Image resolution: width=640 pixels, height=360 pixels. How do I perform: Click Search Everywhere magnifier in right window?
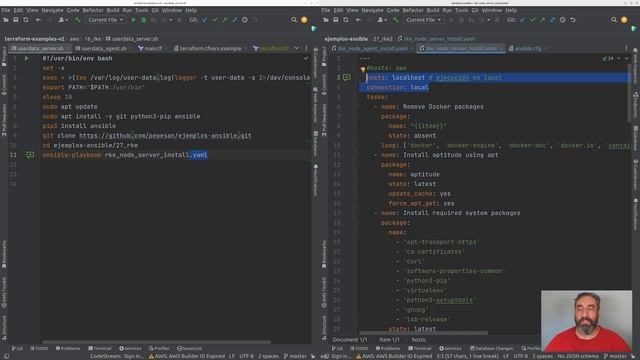click(614, 20)
